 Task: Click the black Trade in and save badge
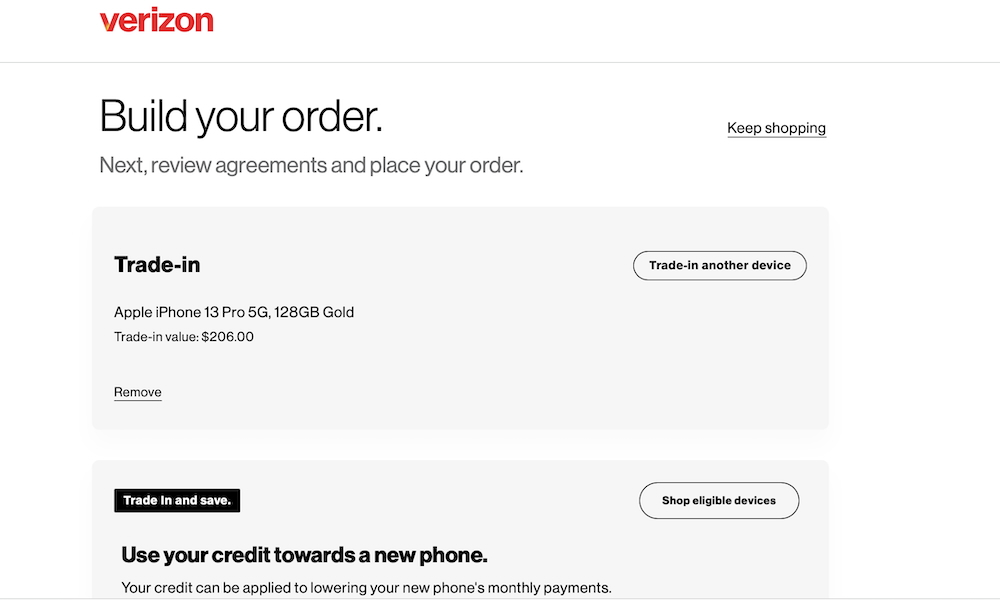[x=177, y=501]
